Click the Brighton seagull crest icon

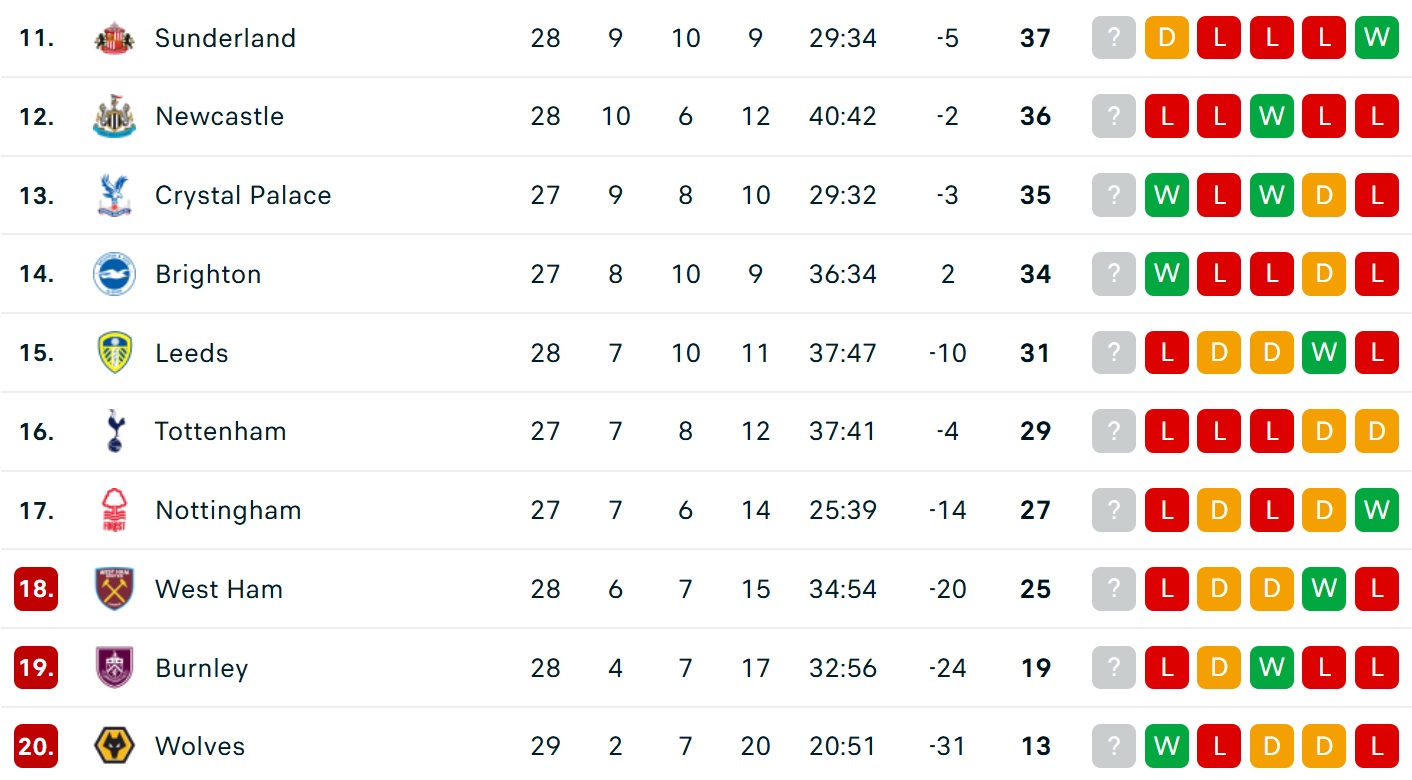114,274
